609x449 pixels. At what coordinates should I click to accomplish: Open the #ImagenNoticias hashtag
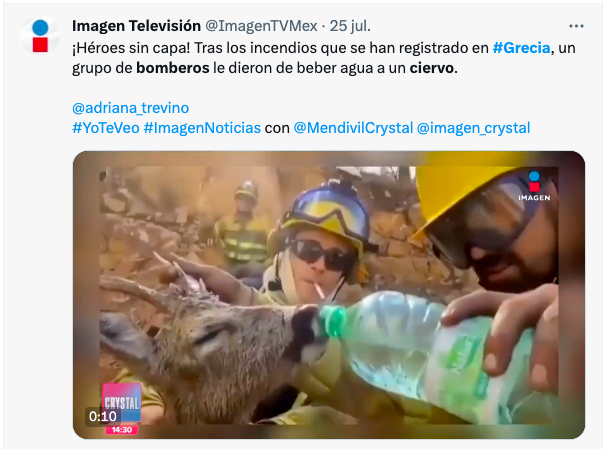click(x=202, y=128)
